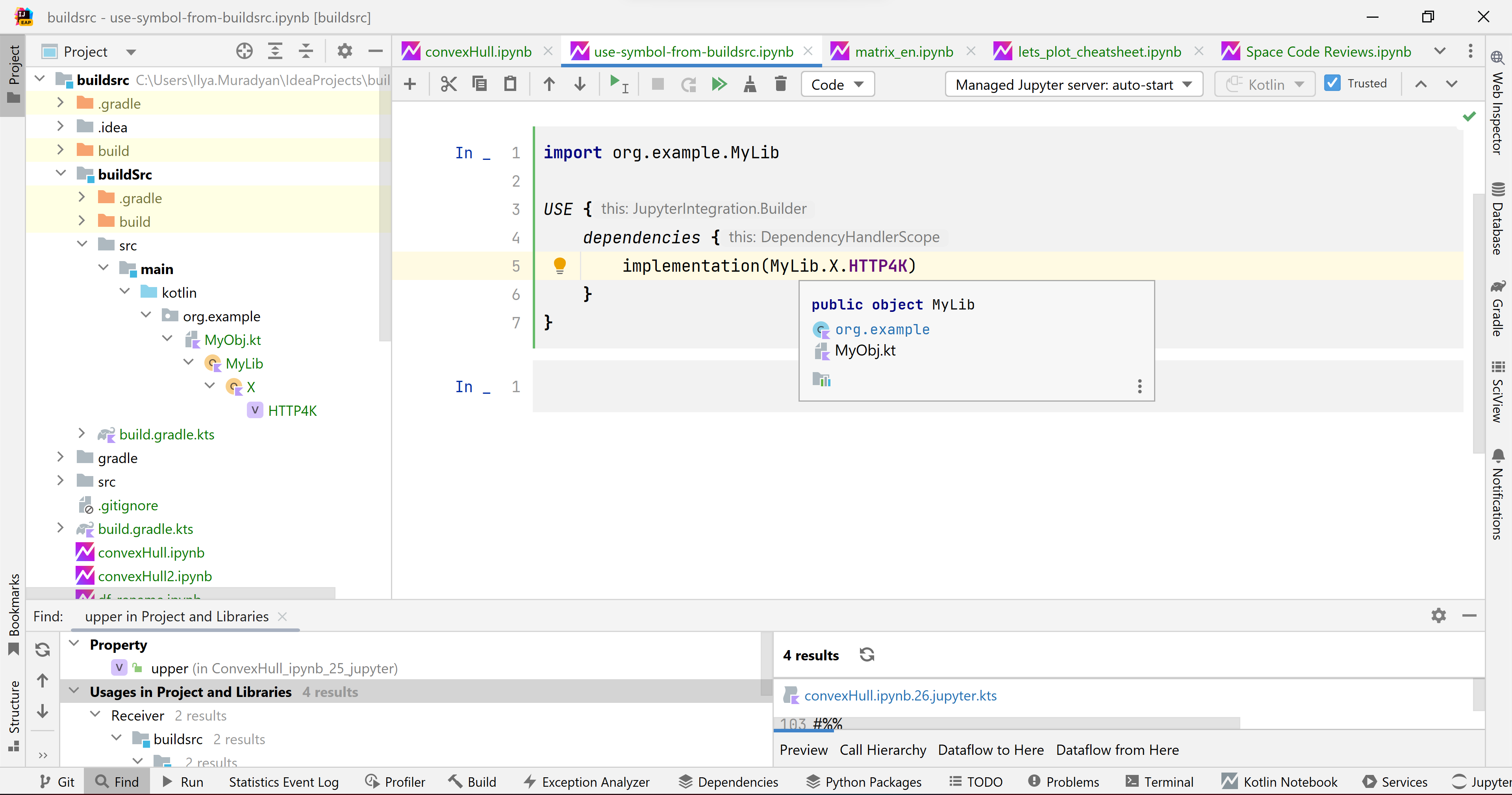Click into the empty second notebook cell
Screen dimensions: 1512x795
998,386
